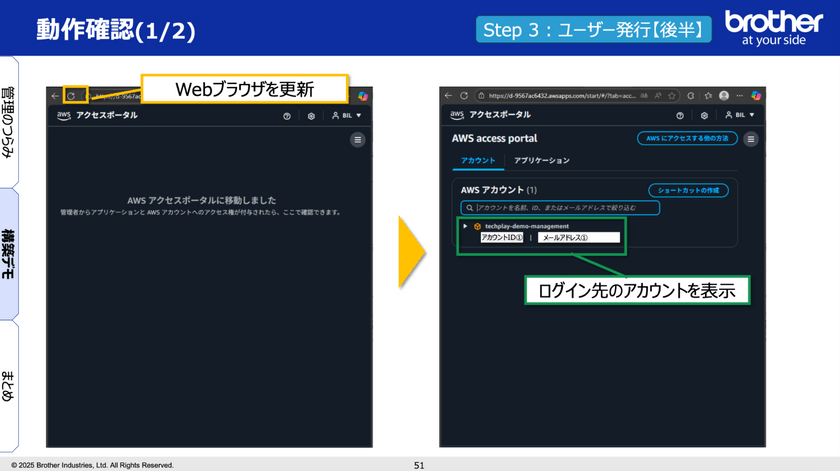Click the round hamburger menu in the empty access portal

coord(357,141)
